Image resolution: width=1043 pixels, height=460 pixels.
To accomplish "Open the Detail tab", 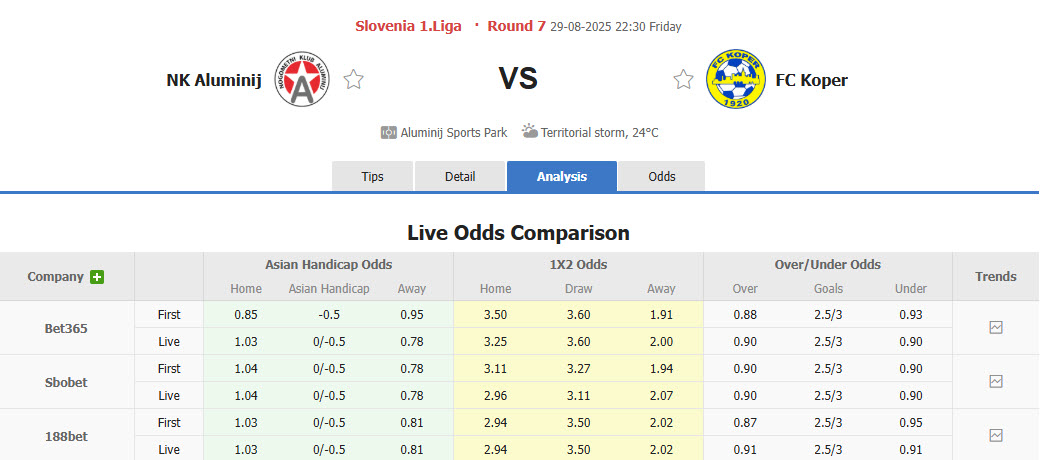I will (x=459, y=176).
